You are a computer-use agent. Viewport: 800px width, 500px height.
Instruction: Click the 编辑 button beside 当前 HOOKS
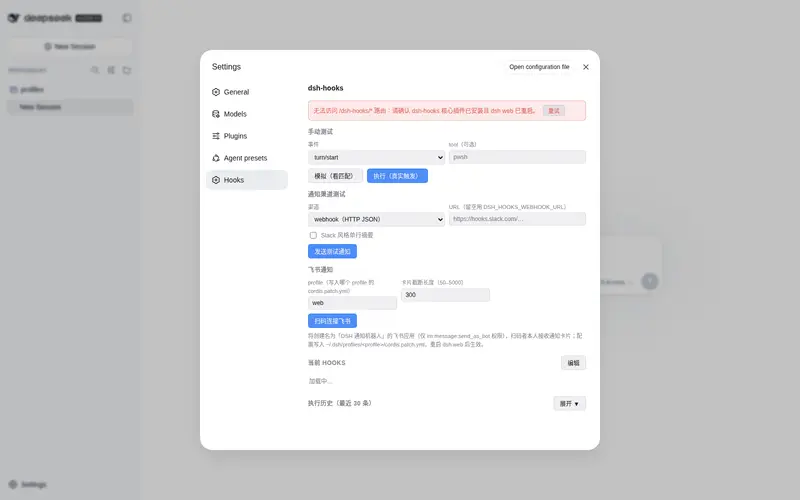point(573,363)
